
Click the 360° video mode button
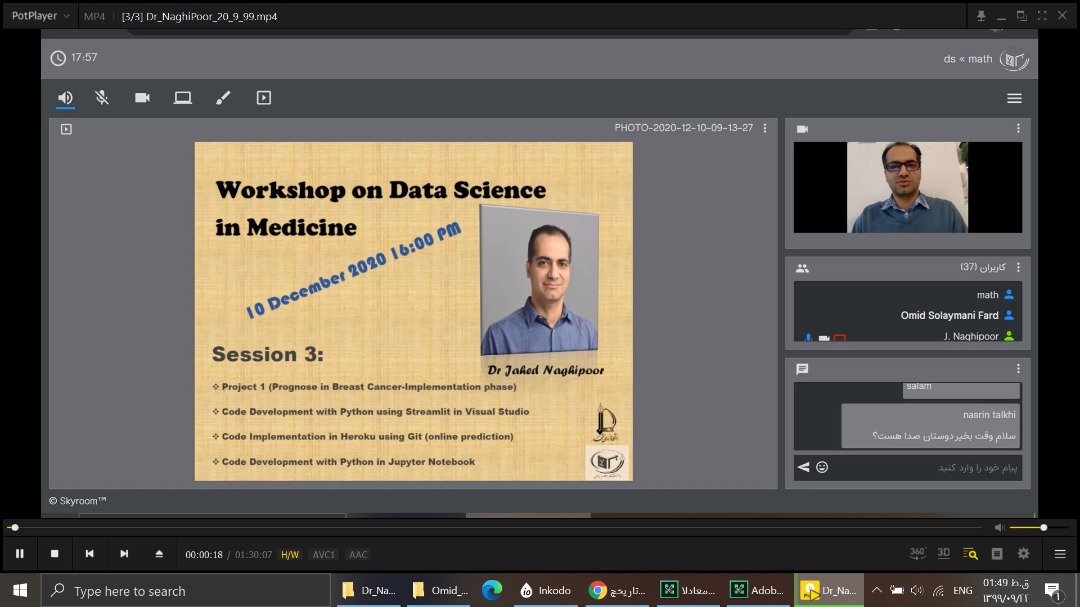point(917,553)
